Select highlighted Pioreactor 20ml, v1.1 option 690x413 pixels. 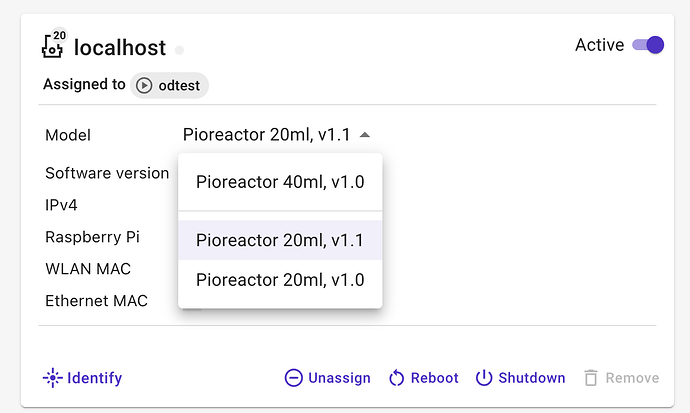280,240
